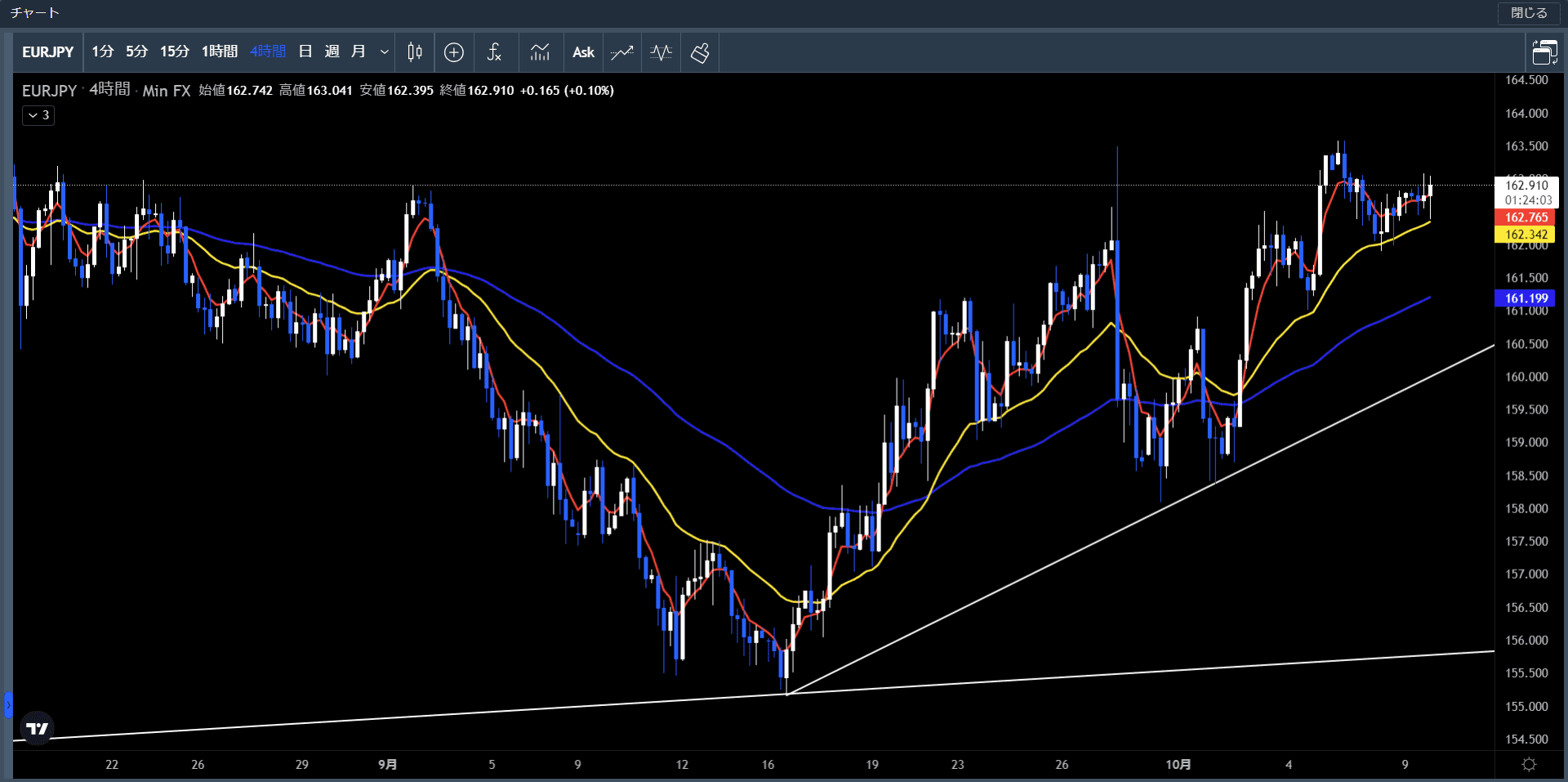Click the 01:24:03 bar countdown timer

point(1528,200)
